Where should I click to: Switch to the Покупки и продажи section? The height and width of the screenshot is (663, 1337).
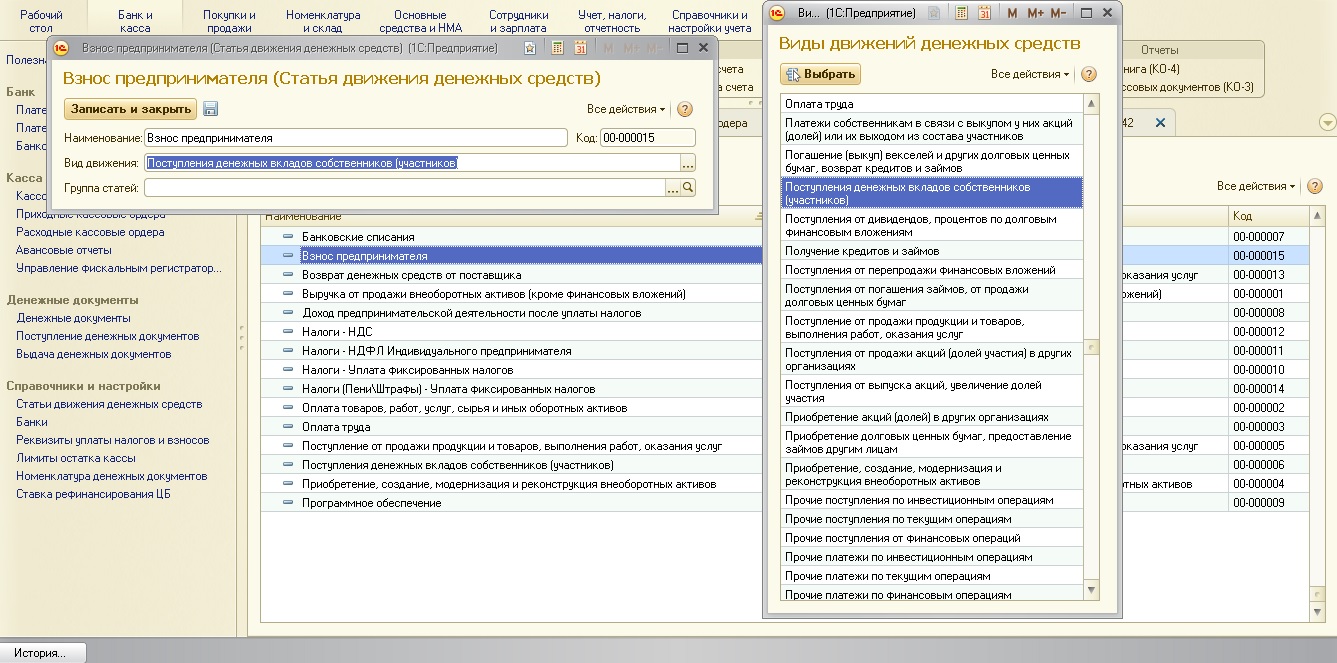[229, 22]
